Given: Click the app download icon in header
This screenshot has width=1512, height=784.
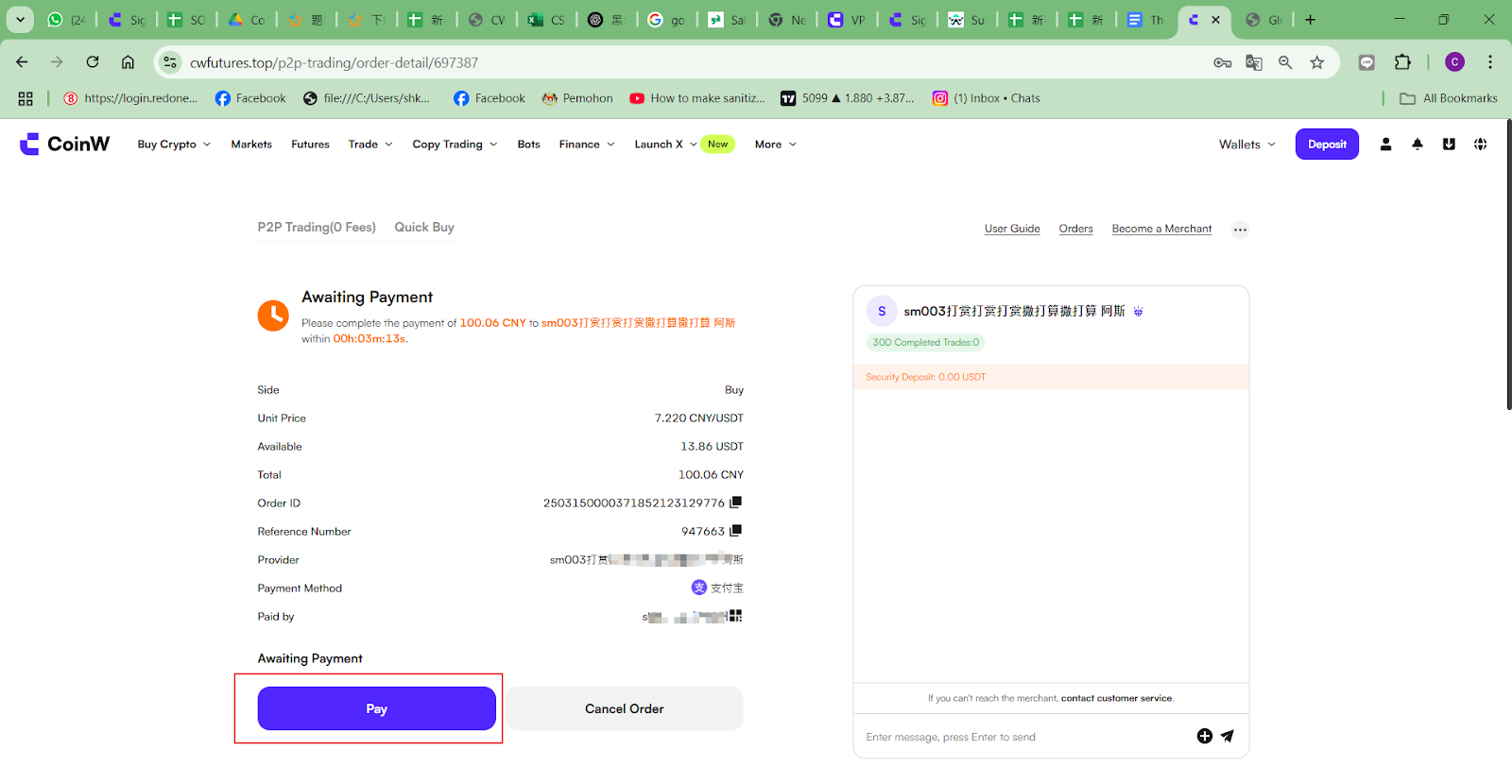Looking at the screenshot, I should click(x=1449, y=145).
